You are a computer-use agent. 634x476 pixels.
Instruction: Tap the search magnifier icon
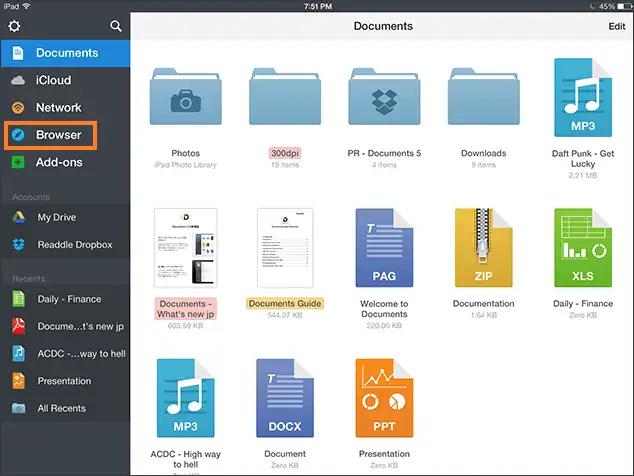(116, 26)
